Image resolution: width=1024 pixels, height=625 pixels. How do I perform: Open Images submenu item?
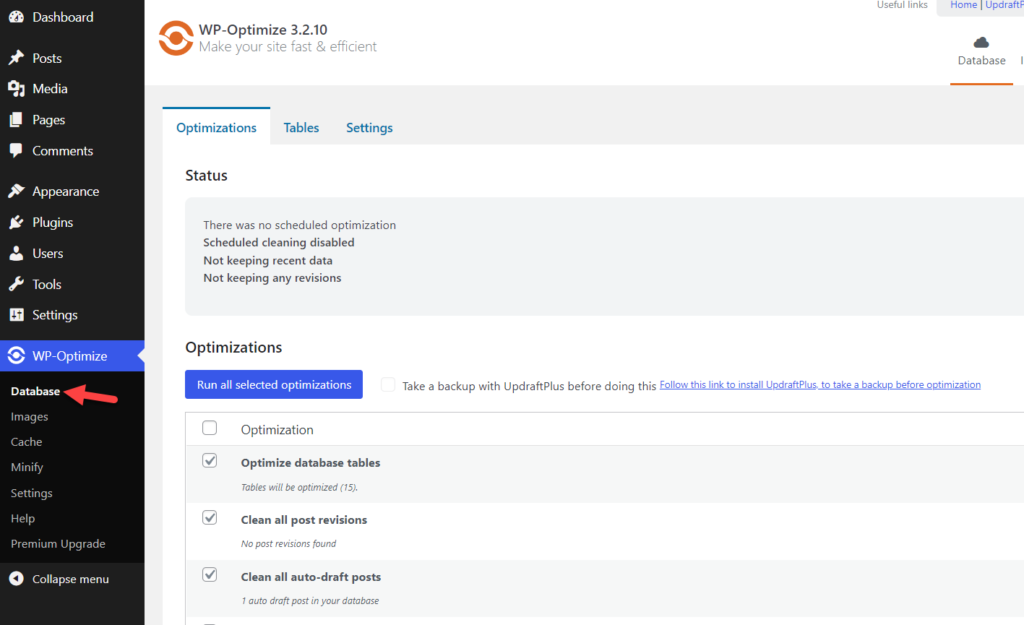tap(29, 417)
